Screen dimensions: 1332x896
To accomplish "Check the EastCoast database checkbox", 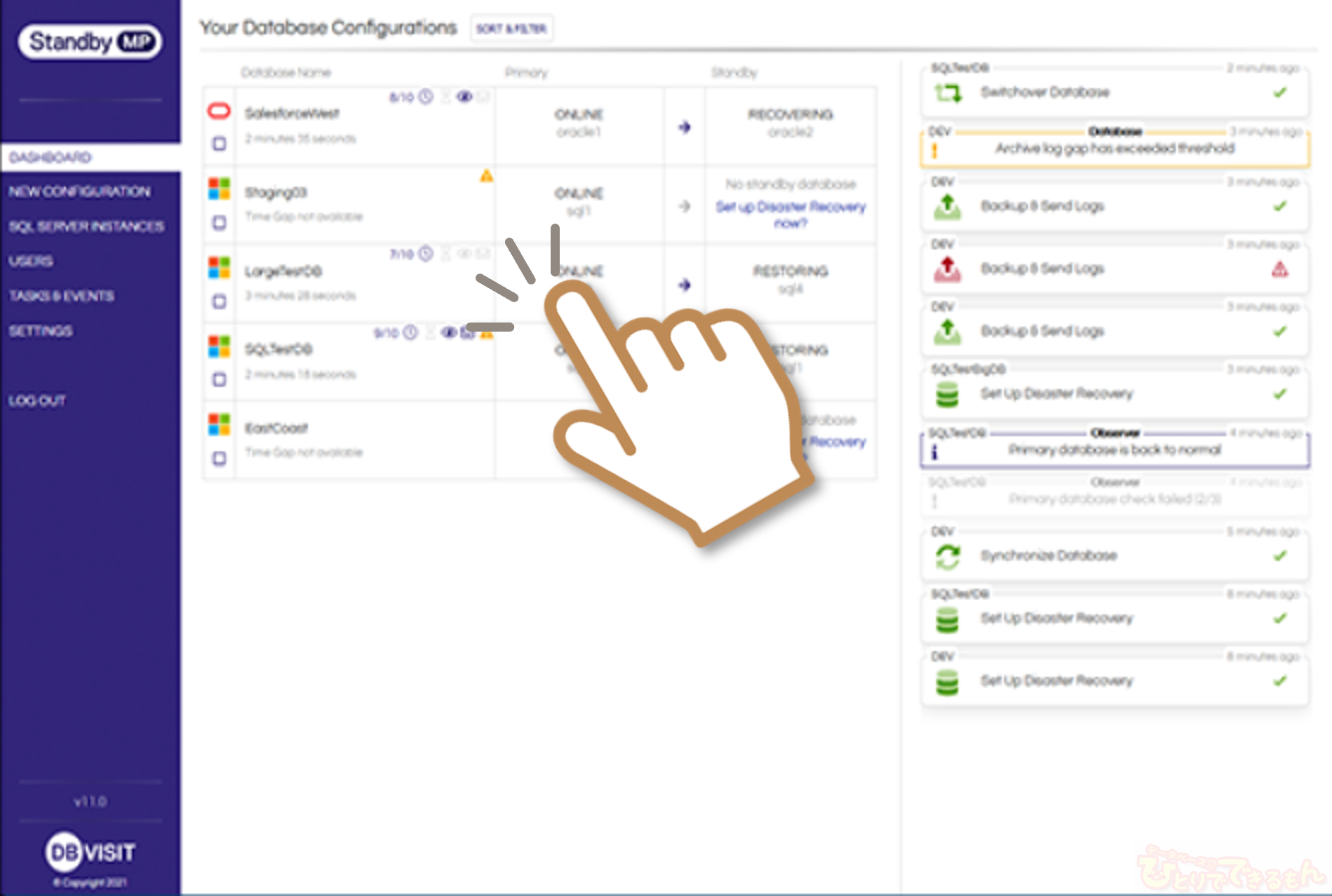I will 220,459.
